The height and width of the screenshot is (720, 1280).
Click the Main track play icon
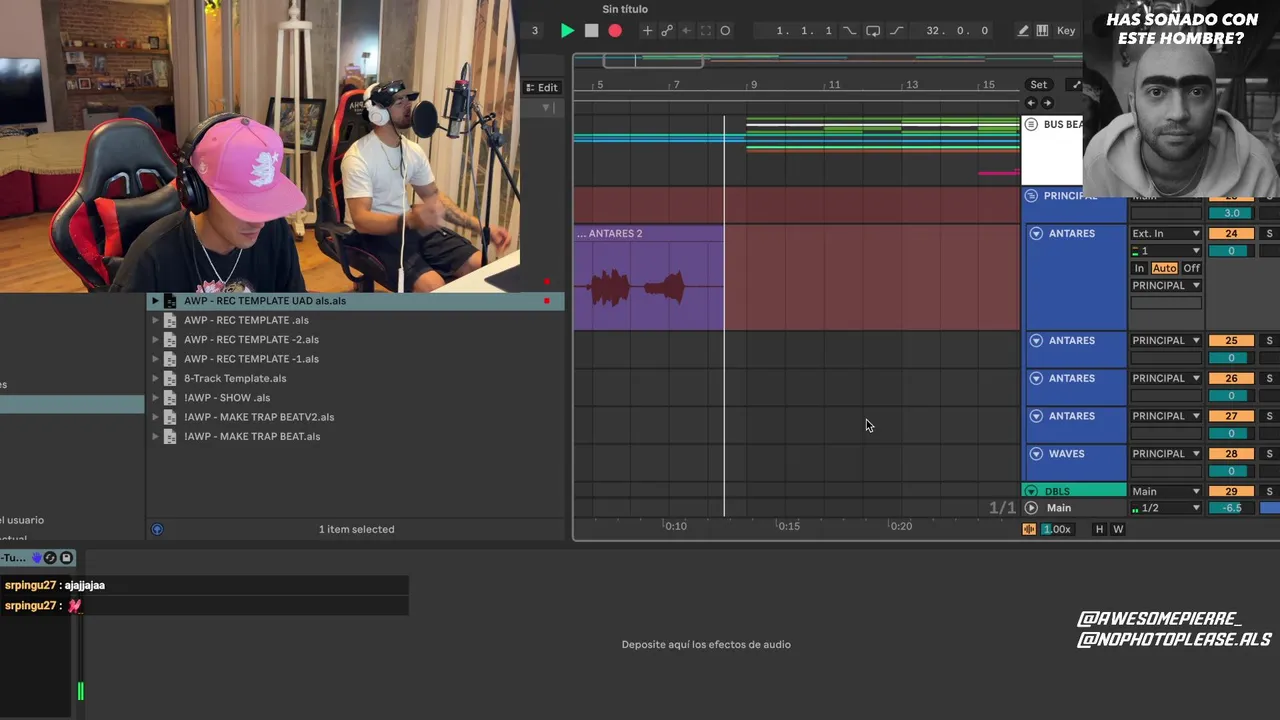1031,508
